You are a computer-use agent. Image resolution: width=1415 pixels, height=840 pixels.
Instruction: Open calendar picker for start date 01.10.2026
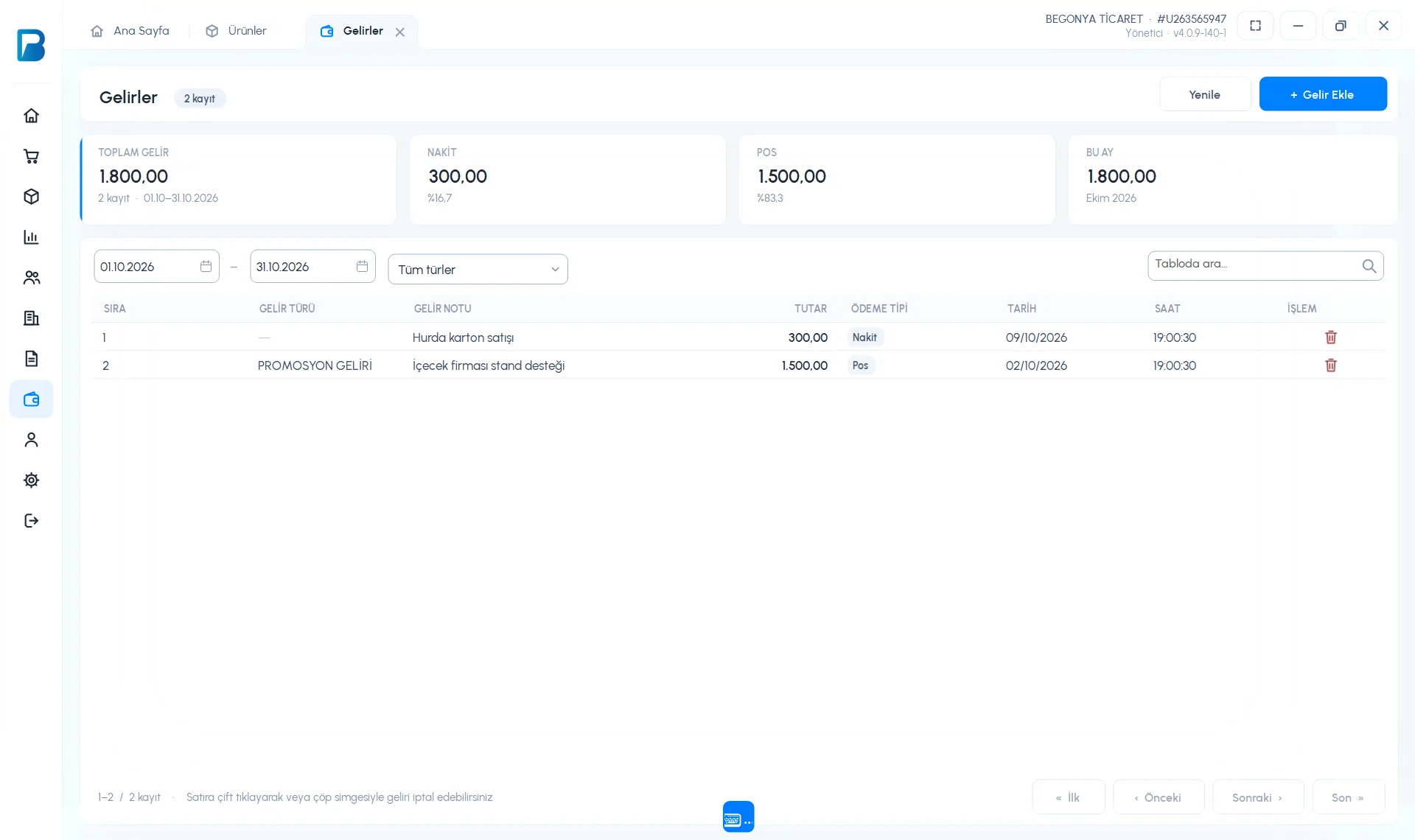pyautogui.click(x=206, y=267)
